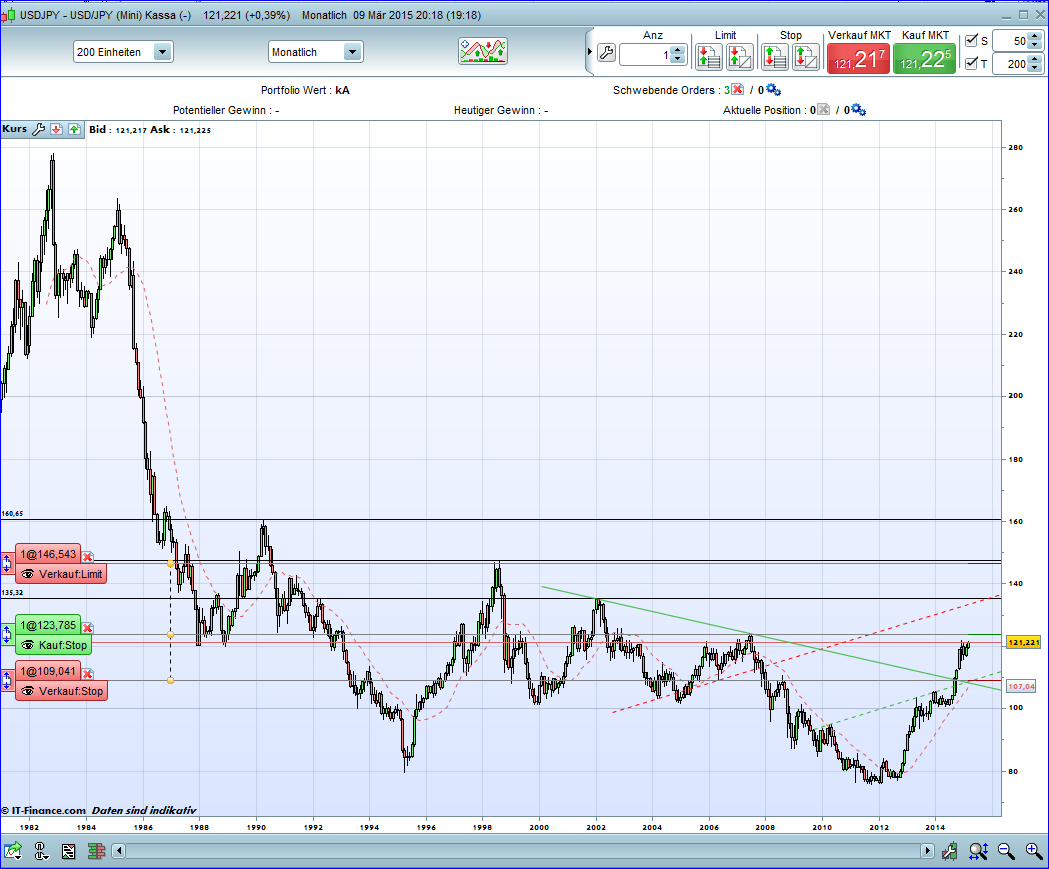Open Kurs wrench settings icon

(x=39, y=129)
